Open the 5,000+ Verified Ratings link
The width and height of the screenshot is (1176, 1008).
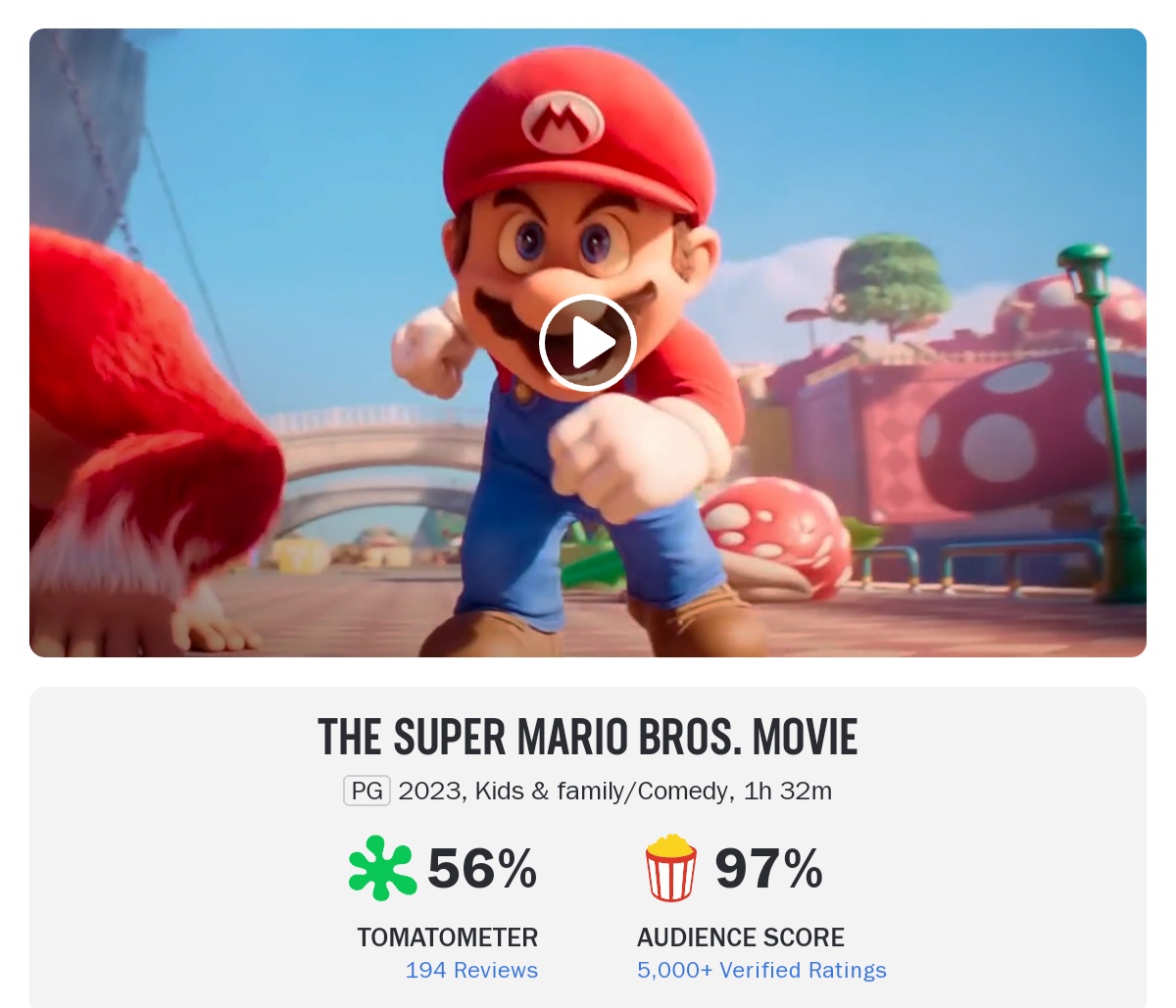click(x=761, y=970)
